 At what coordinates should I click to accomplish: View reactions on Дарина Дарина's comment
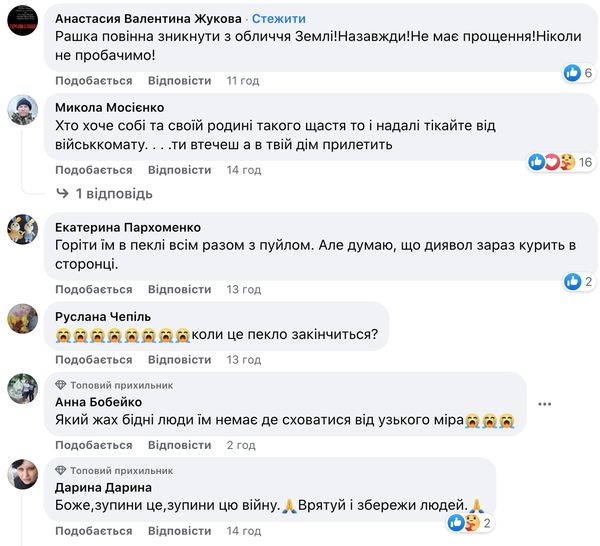(472, 522)
